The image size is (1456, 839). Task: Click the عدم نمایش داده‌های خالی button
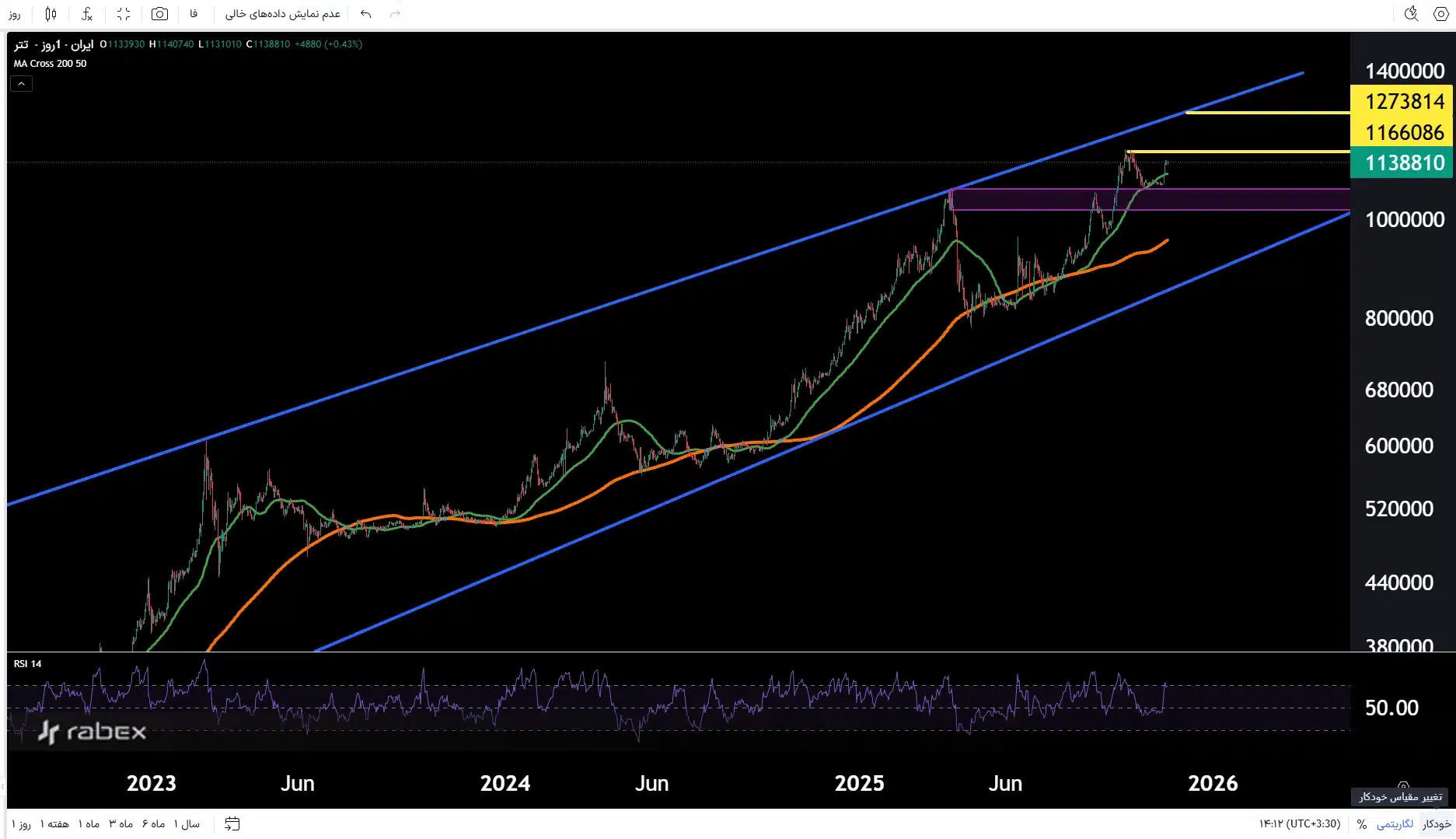[x=283, y=14]
